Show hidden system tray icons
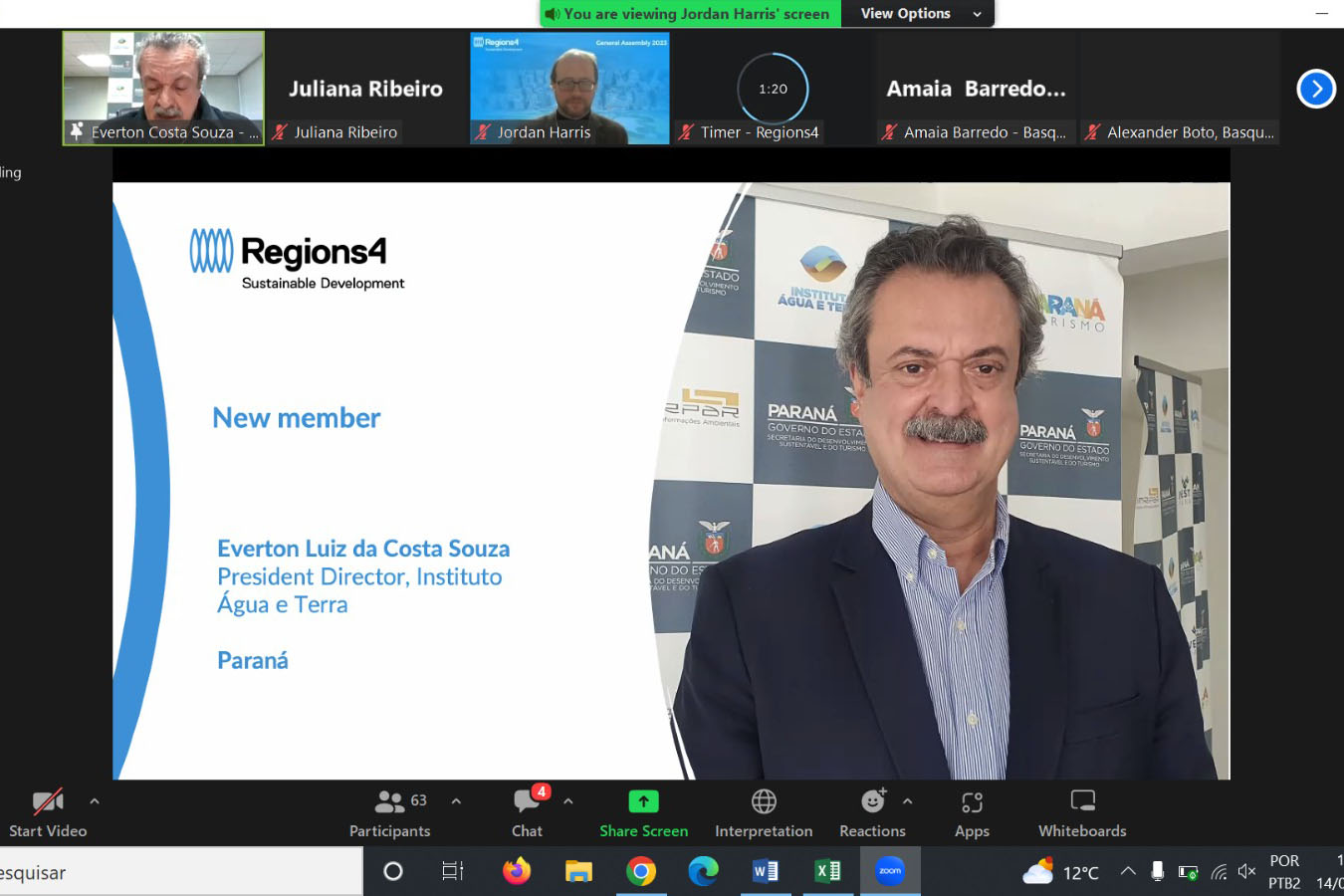Viewport: 1344px width, 896px height. [x=1128, y=871]
